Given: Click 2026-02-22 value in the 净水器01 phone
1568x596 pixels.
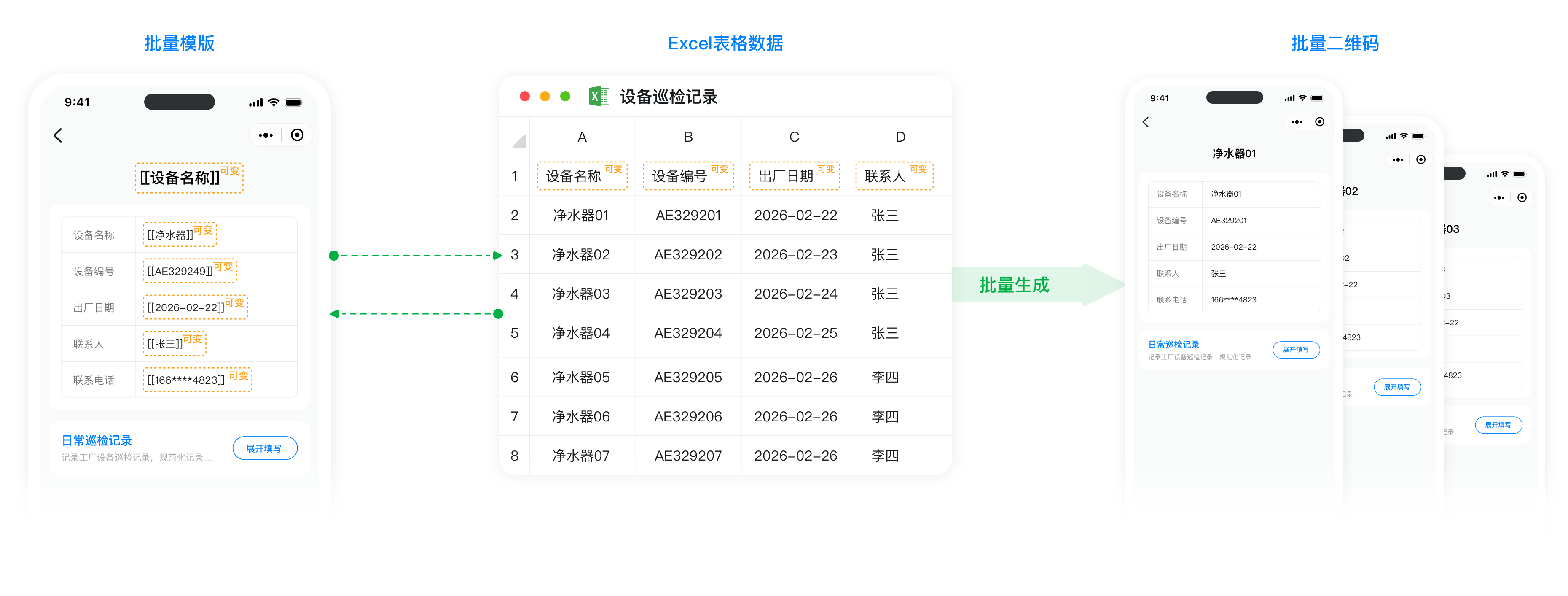Looking at the screenshot, I should coord(1233,247).
